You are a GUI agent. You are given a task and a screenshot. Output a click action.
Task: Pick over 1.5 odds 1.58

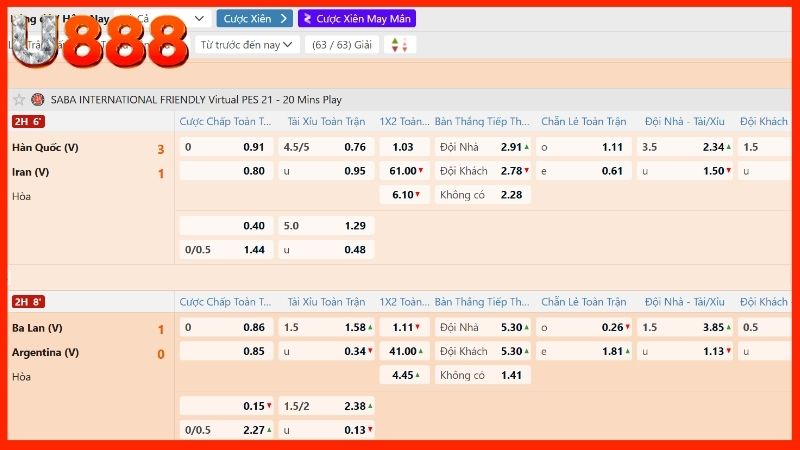click(327, 327)
